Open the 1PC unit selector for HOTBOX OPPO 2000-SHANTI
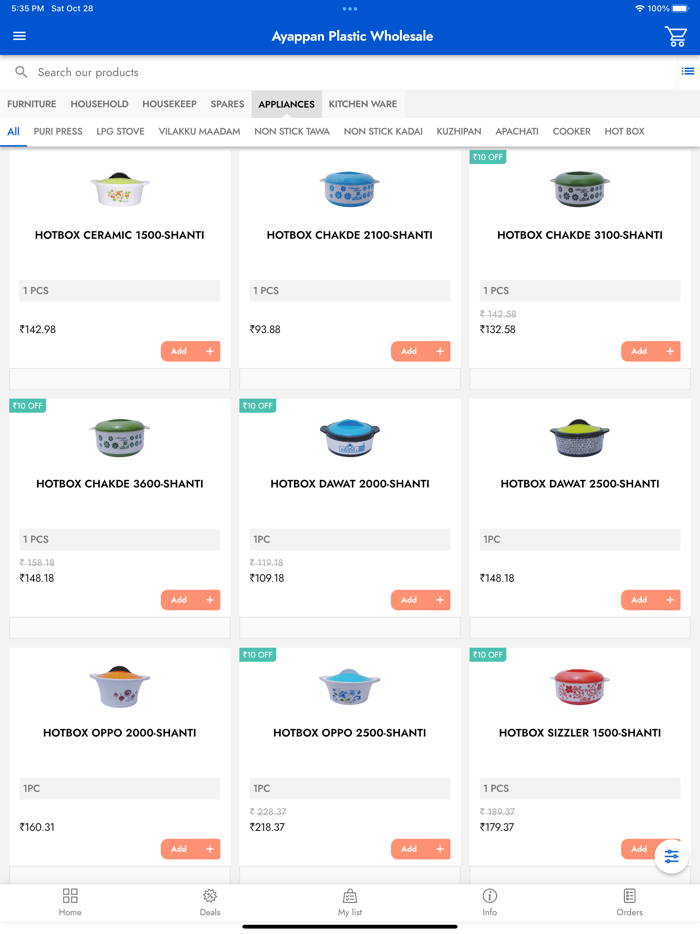The height and width of the screenshot is (934, 700). pos(119,788)
